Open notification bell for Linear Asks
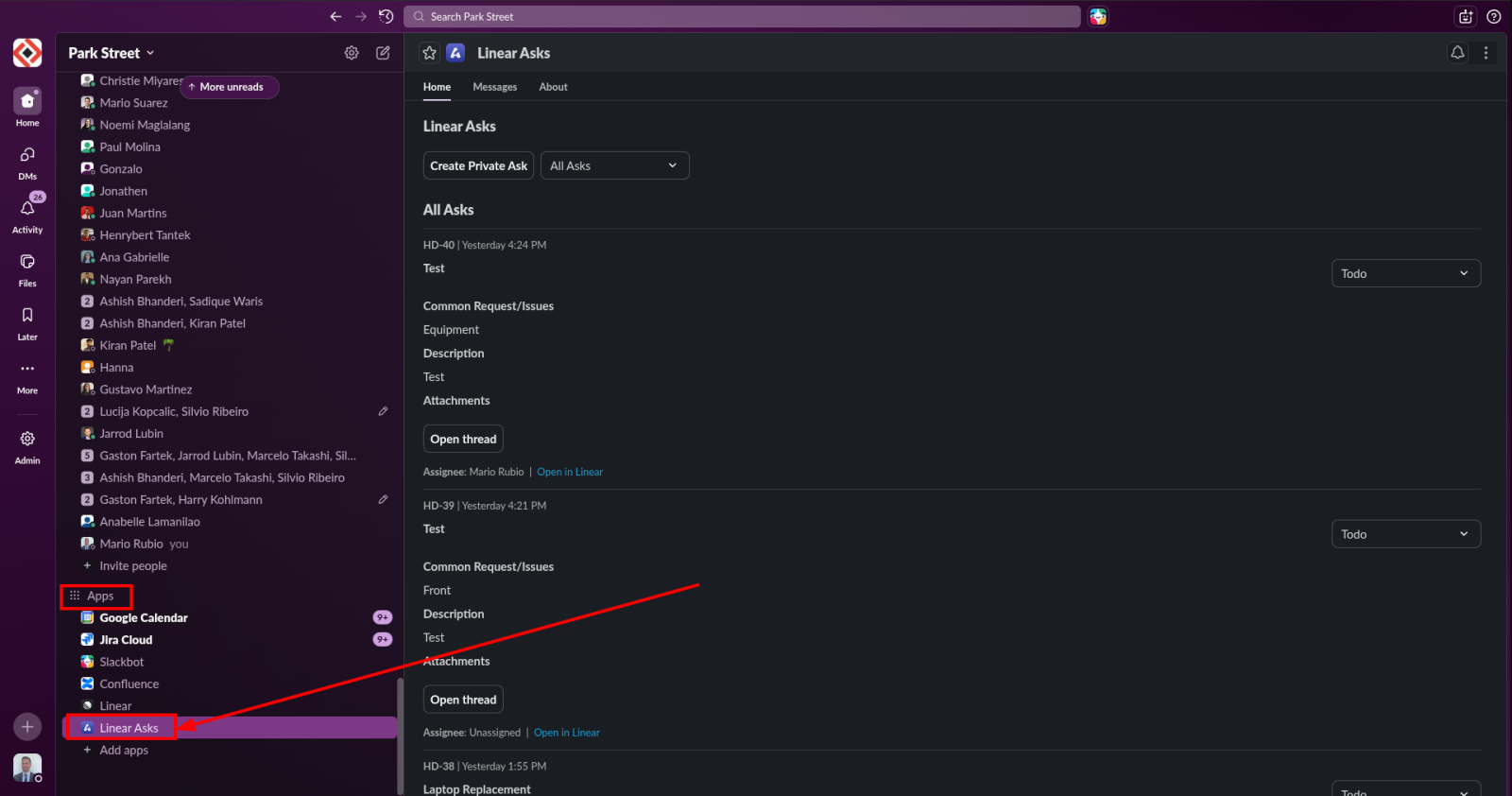The width and height of the screenshot is (1512, 796). point(1457,53)
